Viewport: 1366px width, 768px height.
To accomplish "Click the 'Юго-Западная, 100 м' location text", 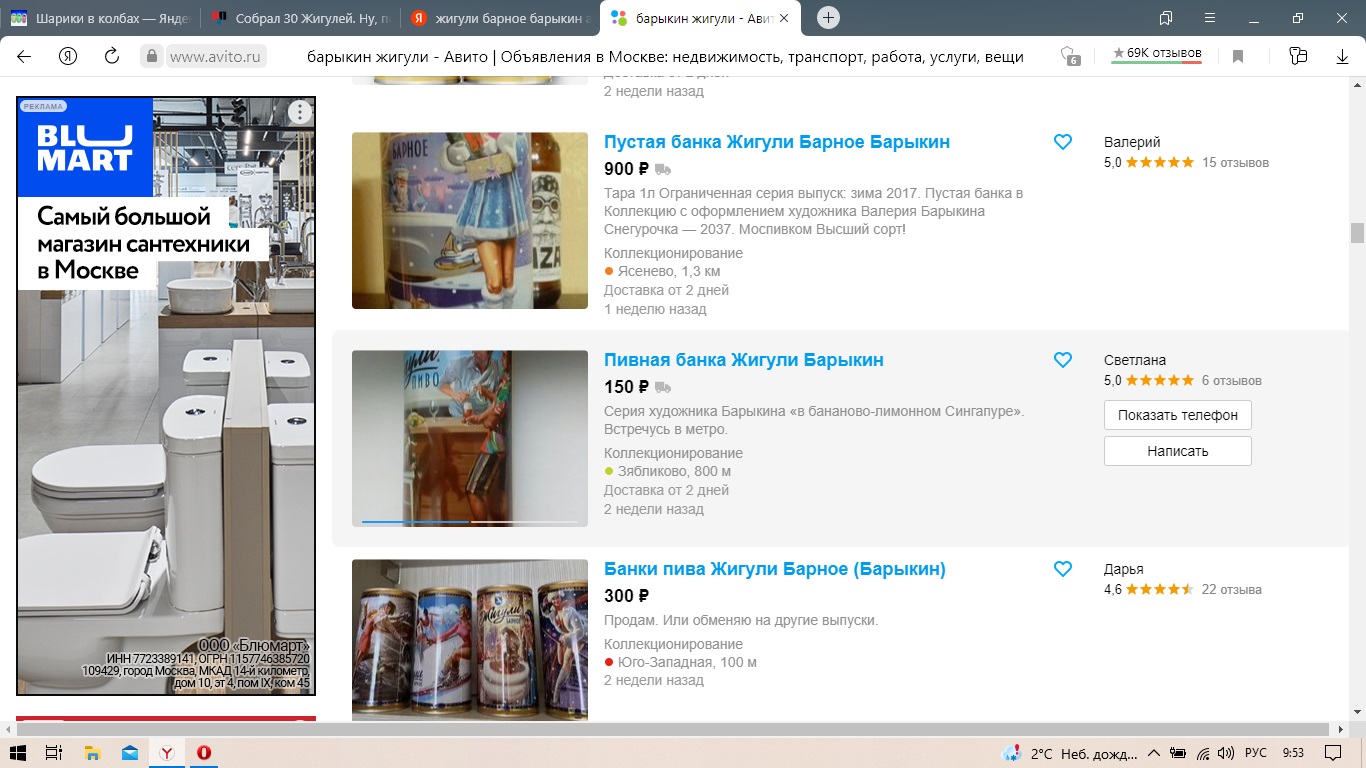I will (687, 662).
